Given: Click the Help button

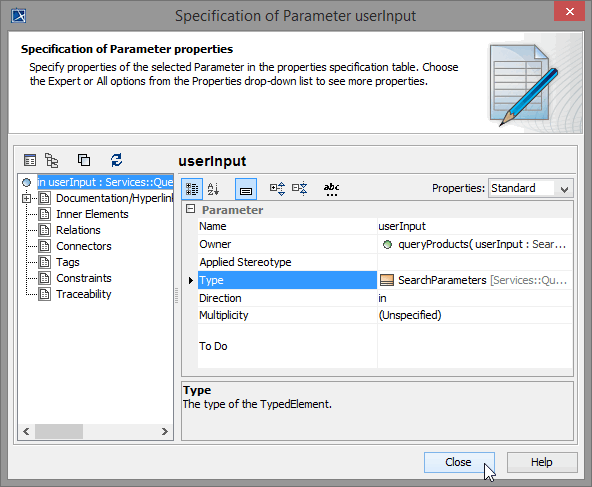Looking at the screenshot, I should (x=542, y=462).
